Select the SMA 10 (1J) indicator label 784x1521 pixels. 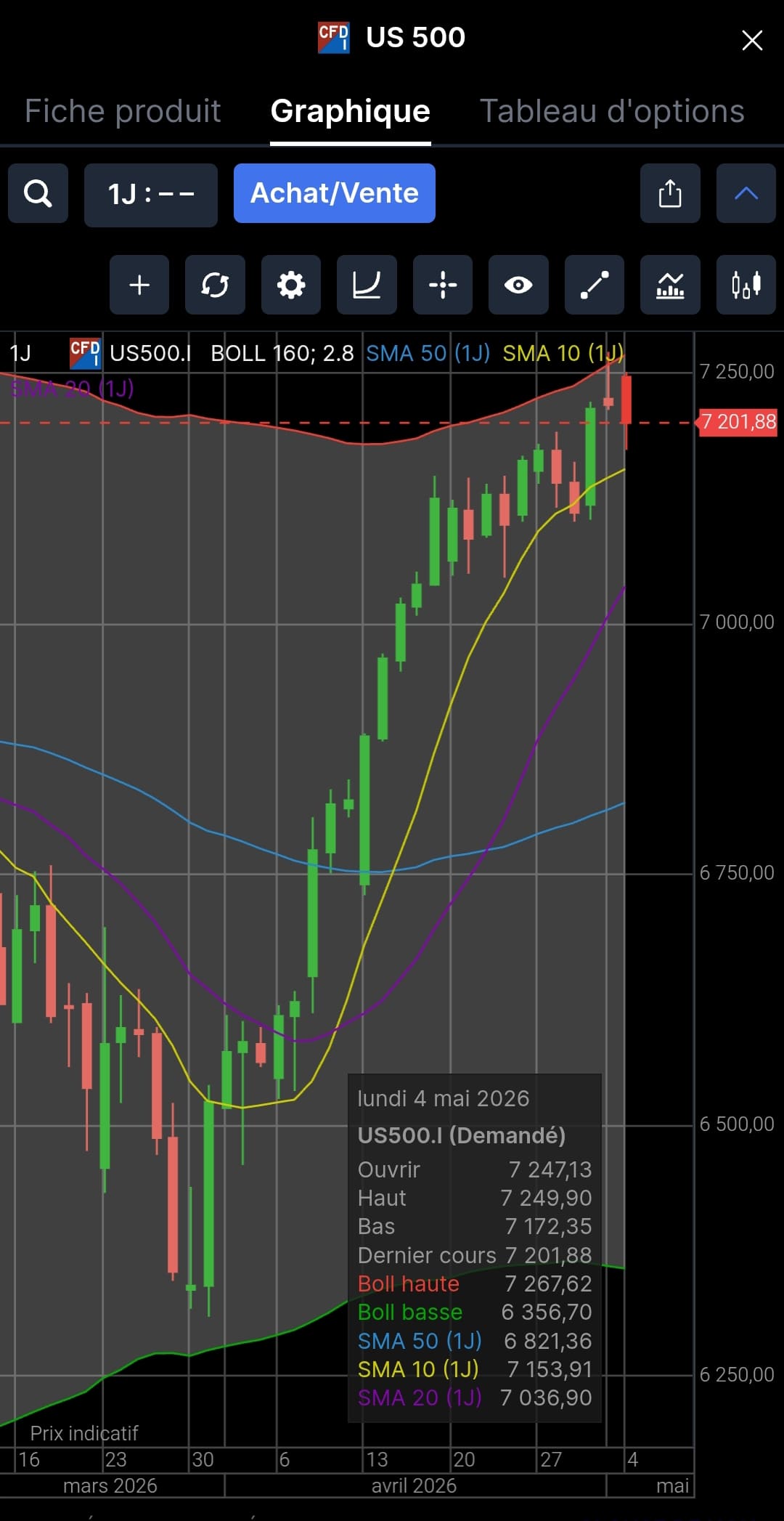coord(563,354)
